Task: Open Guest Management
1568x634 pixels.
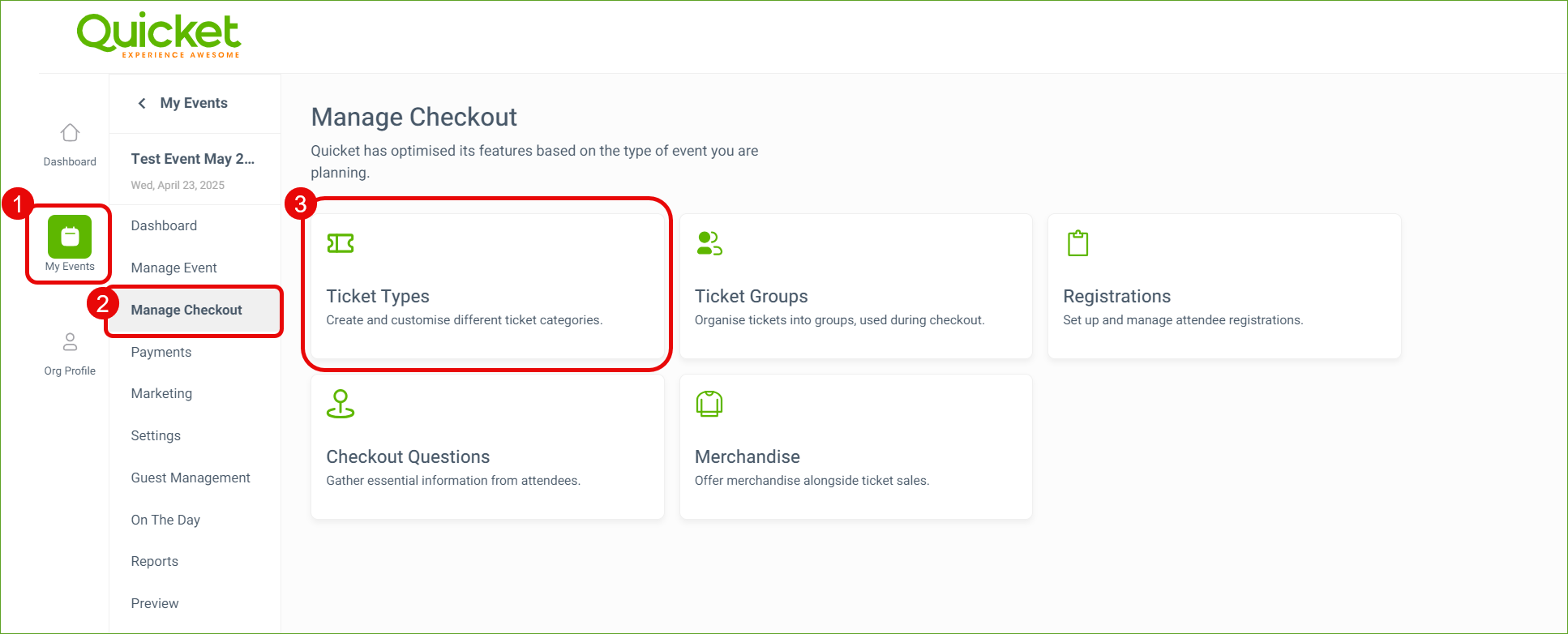Action: (x=191, y=478)
